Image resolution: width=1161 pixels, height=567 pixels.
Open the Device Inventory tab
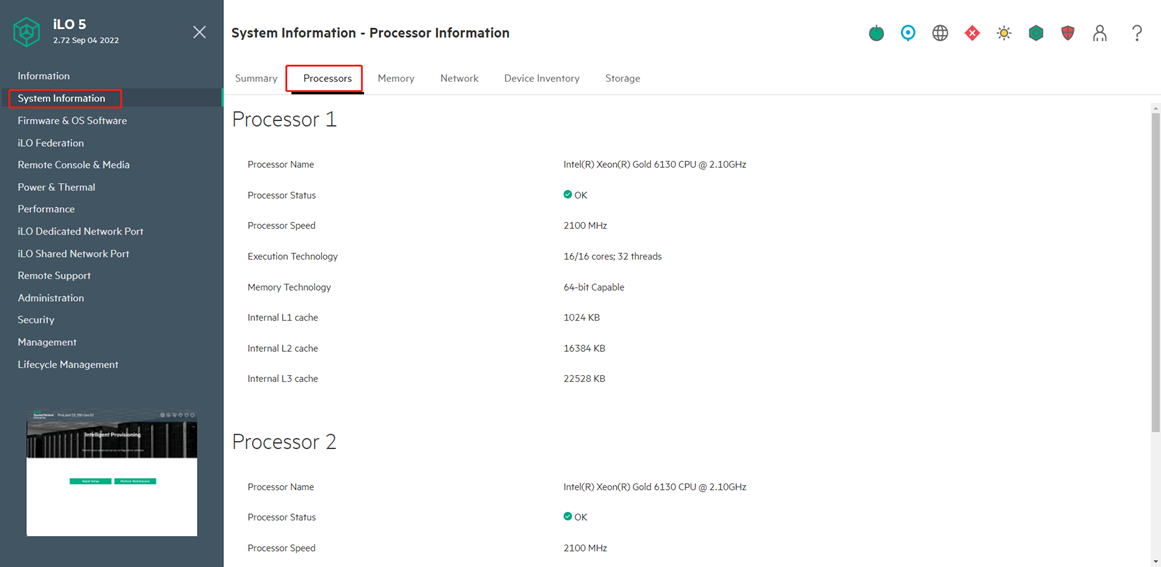542,78
